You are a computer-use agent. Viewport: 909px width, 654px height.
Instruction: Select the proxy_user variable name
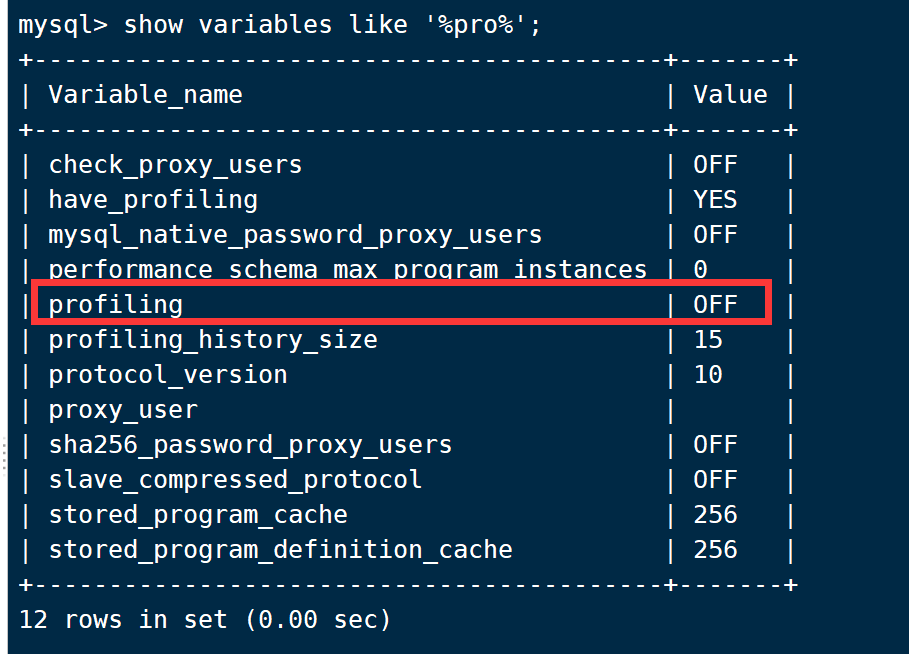click(x=123, y=410)
